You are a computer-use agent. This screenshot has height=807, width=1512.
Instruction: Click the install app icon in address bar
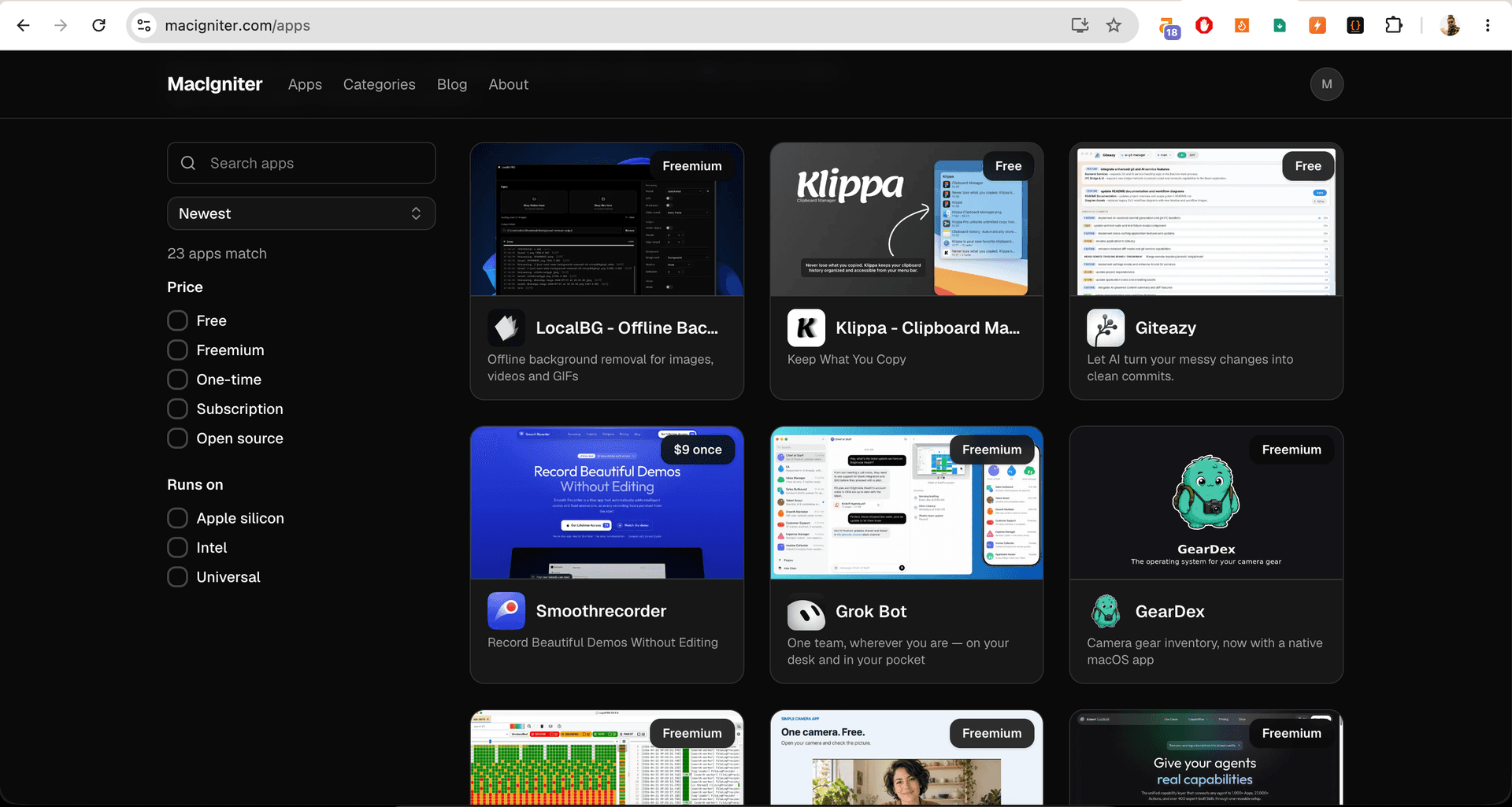click(x=1080, y=25)
